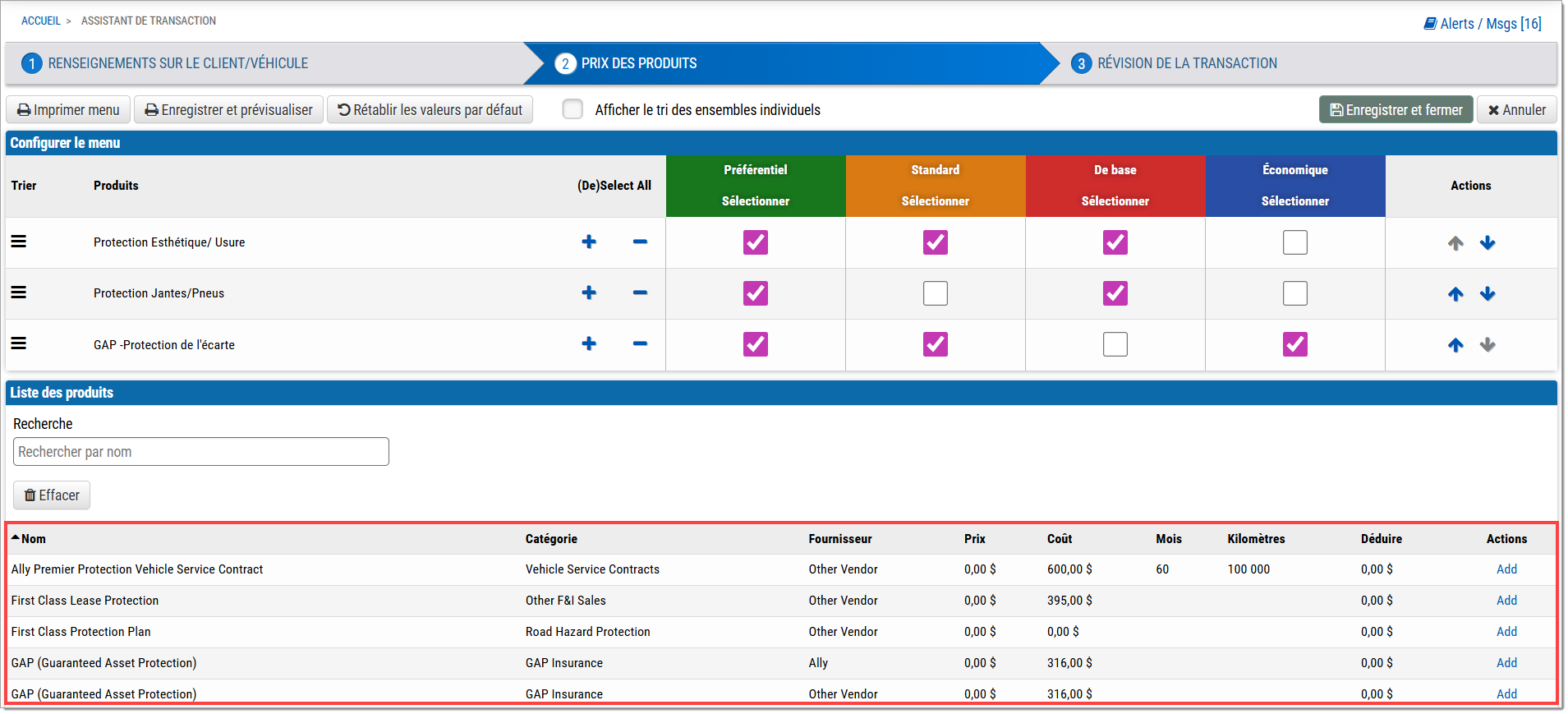Go to Renseignements sur le client/véhicule step
This screenshot has width=1568, height=714.
coord(177,63)
